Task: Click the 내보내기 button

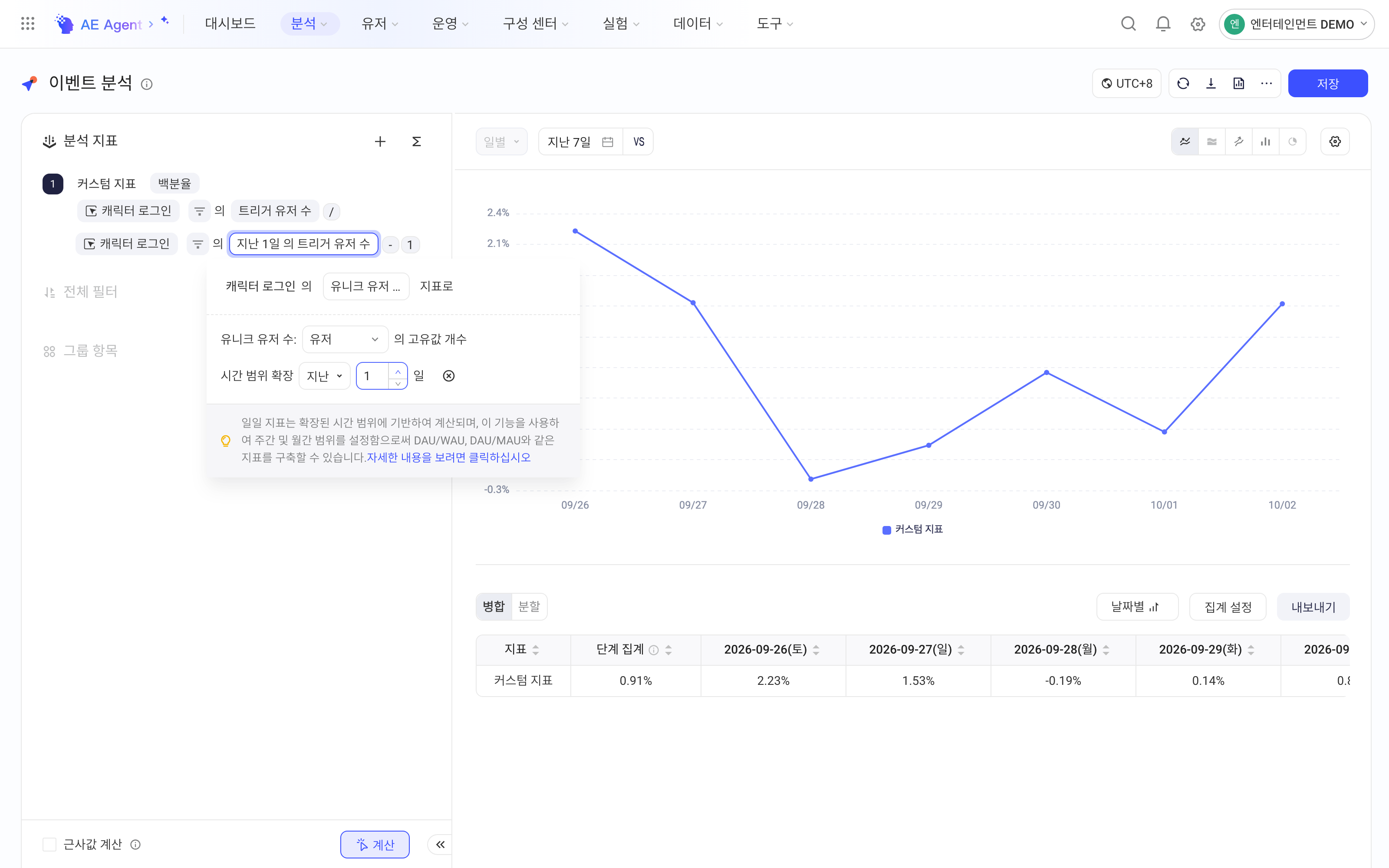Action: (x=1313, y=607)
